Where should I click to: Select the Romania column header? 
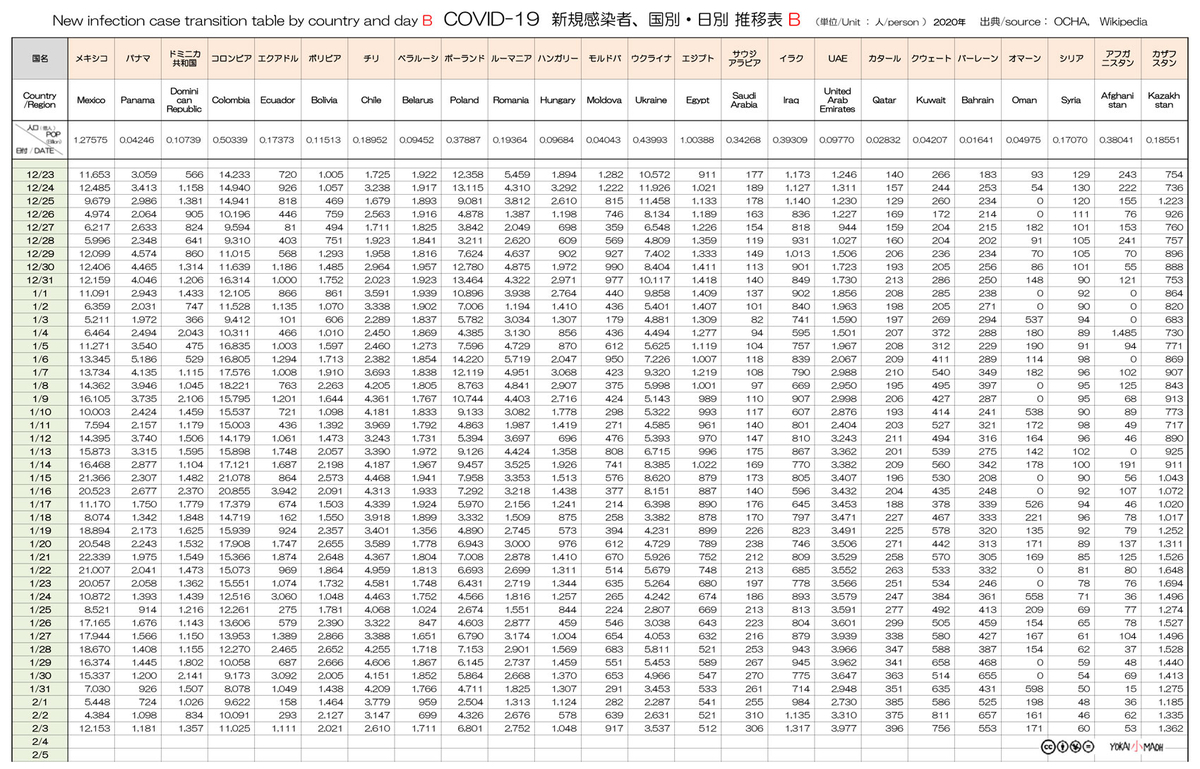click(x=510, y=100)
